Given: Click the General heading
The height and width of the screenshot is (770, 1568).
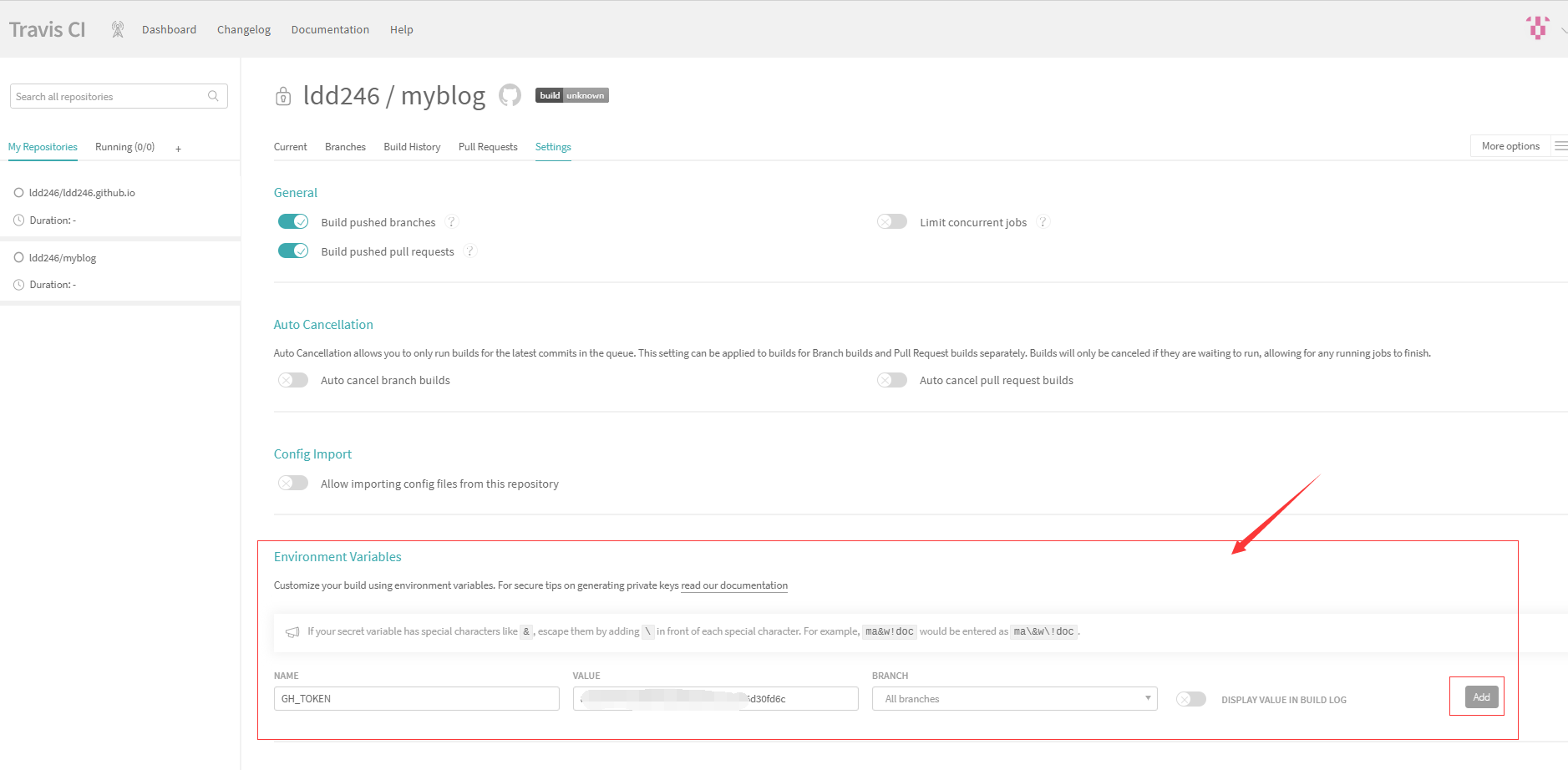Looking at the screenshot, I should [296, 193].
